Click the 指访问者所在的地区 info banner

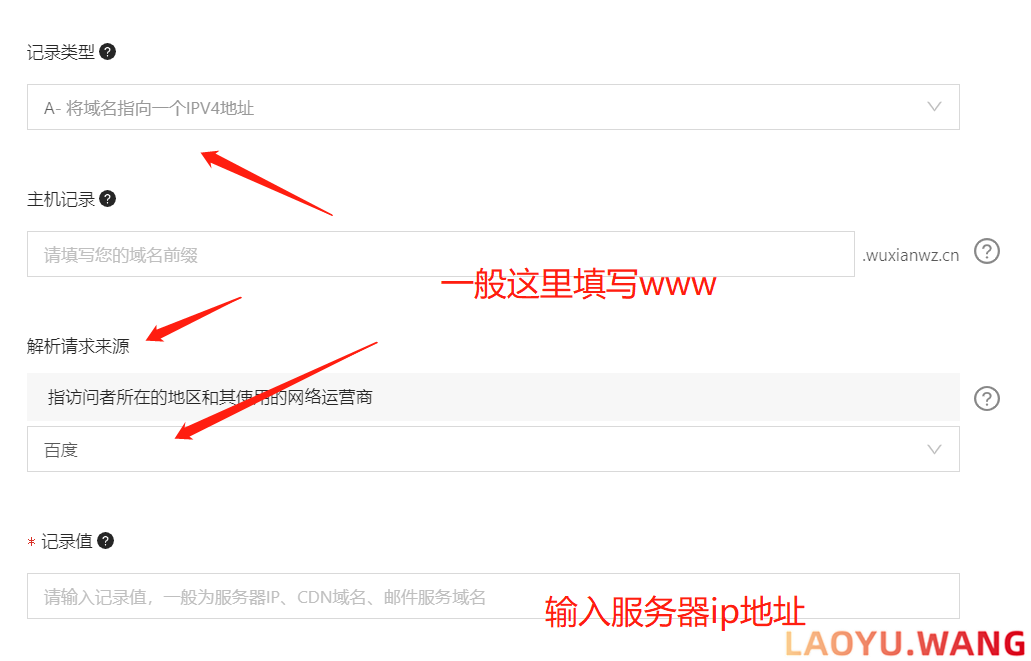tap(493, 397)
